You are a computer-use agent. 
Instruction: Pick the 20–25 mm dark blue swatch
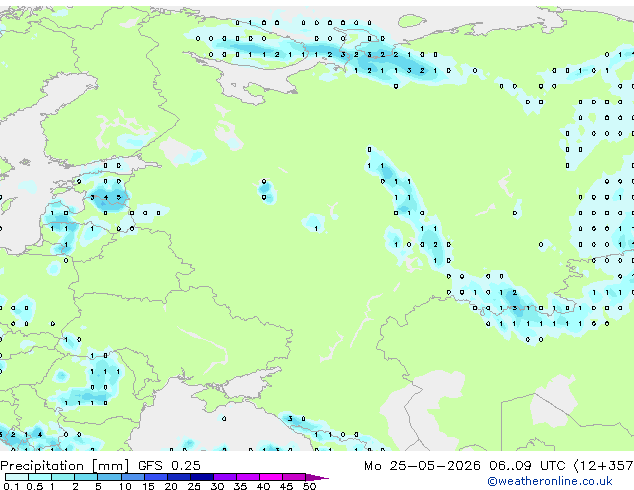click(x=179, y=477)
